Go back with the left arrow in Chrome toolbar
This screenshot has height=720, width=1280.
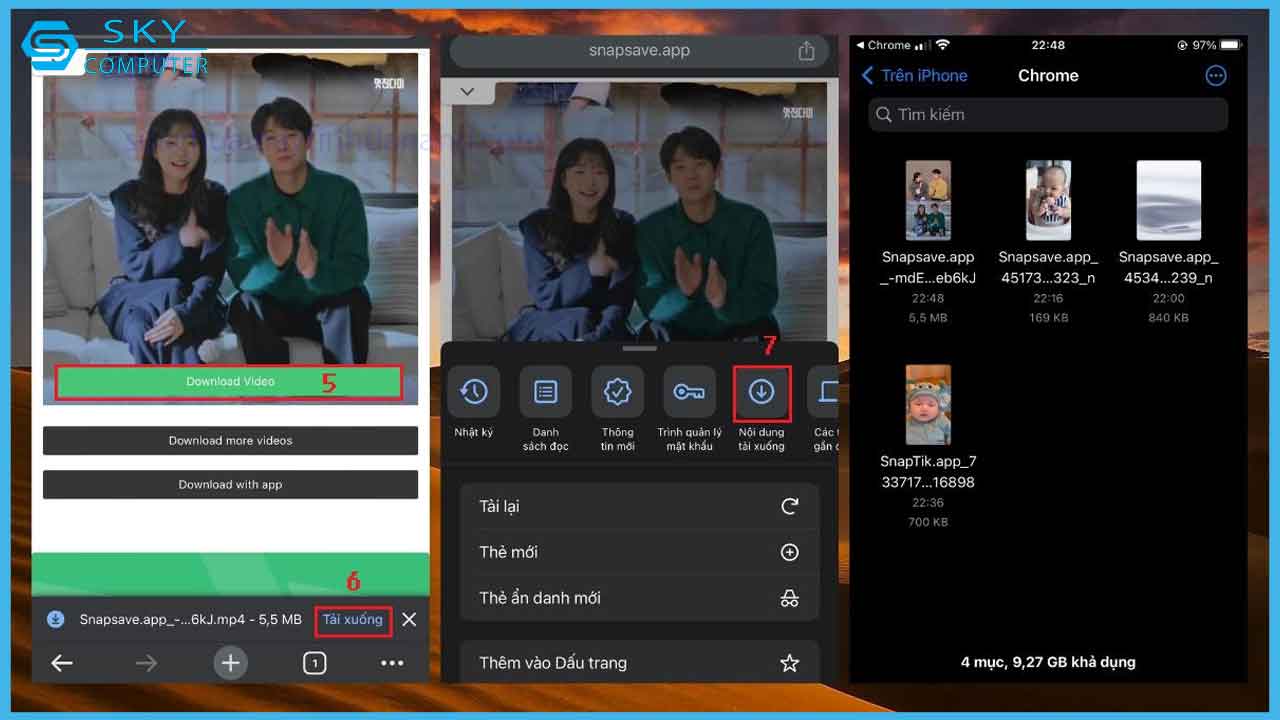(x=62, y=663)
